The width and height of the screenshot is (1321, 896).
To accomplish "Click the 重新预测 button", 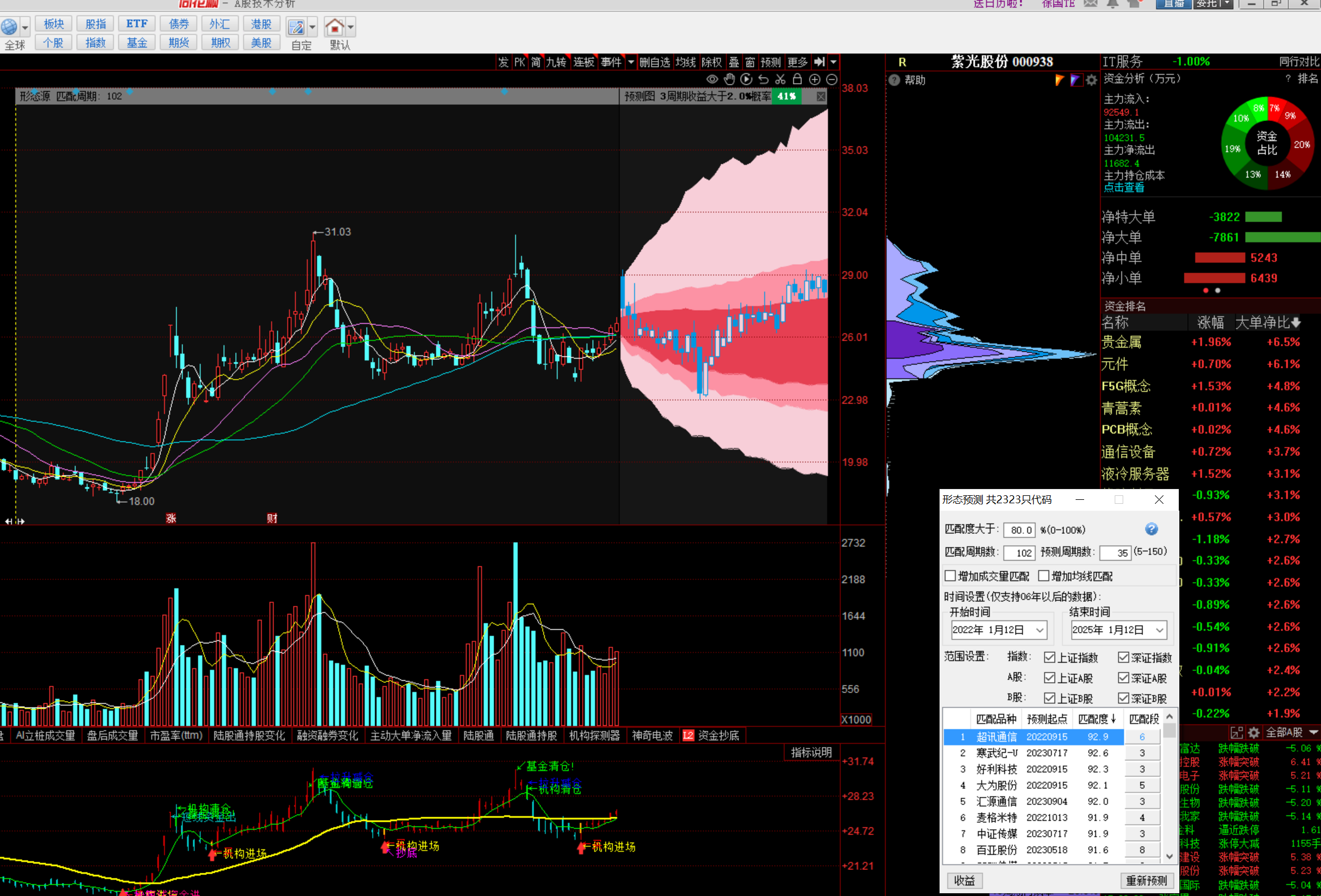I will coord(1146,880).
